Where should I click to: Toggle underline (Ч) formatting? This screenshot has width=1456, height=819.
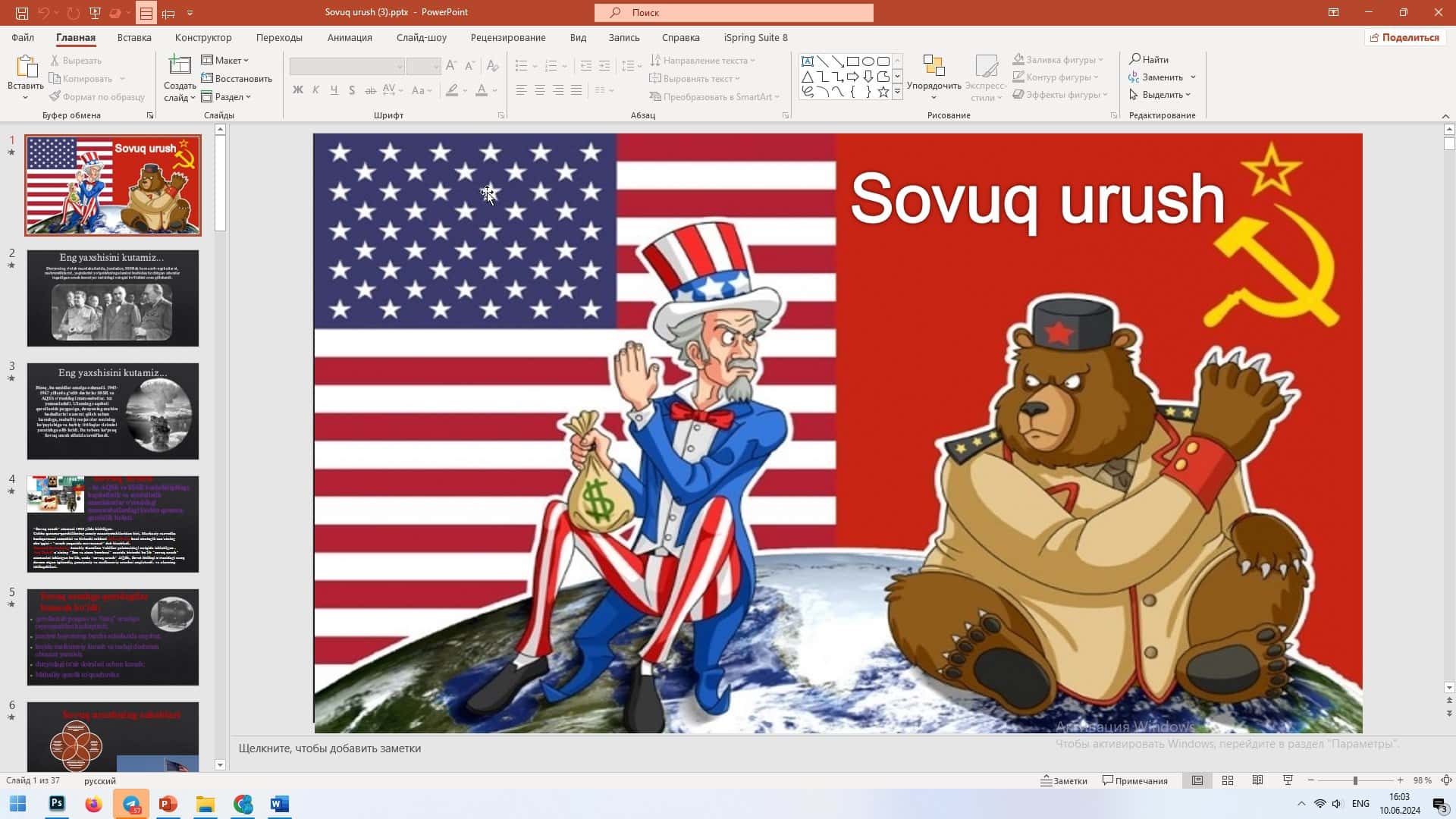[334, 90]
